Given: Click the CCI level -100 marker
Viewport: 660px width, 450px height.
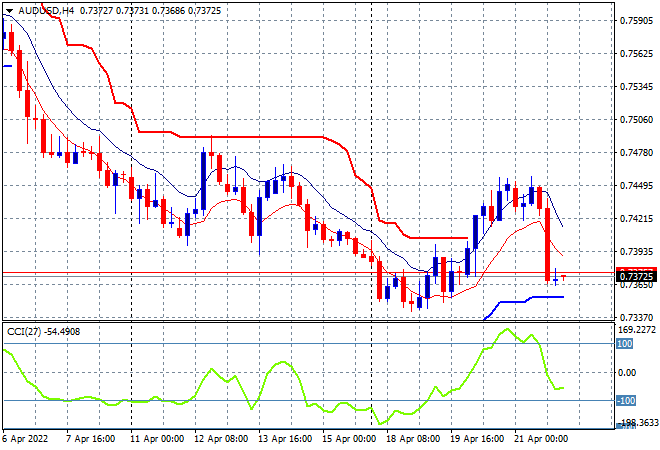Looking at the screenshot, I should click(626, 401).
